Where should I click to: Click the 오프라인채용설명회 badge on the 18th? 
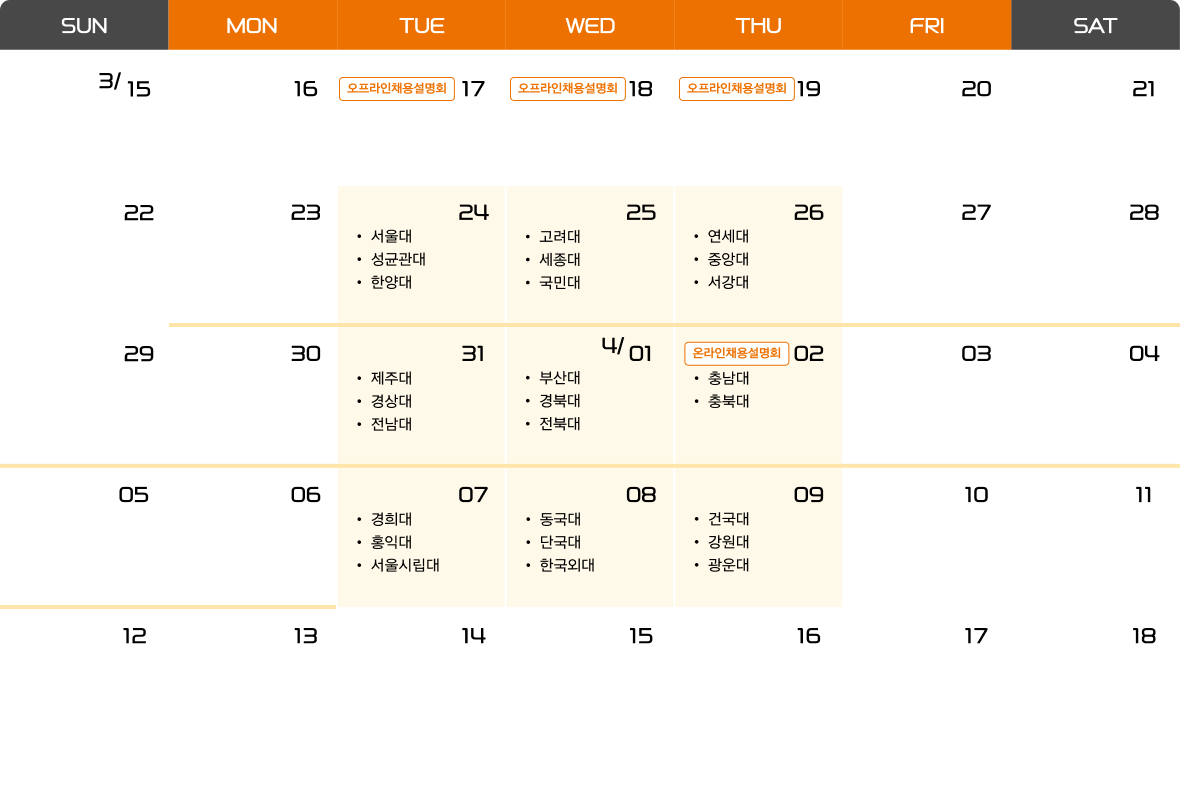(x=568, y=89)
